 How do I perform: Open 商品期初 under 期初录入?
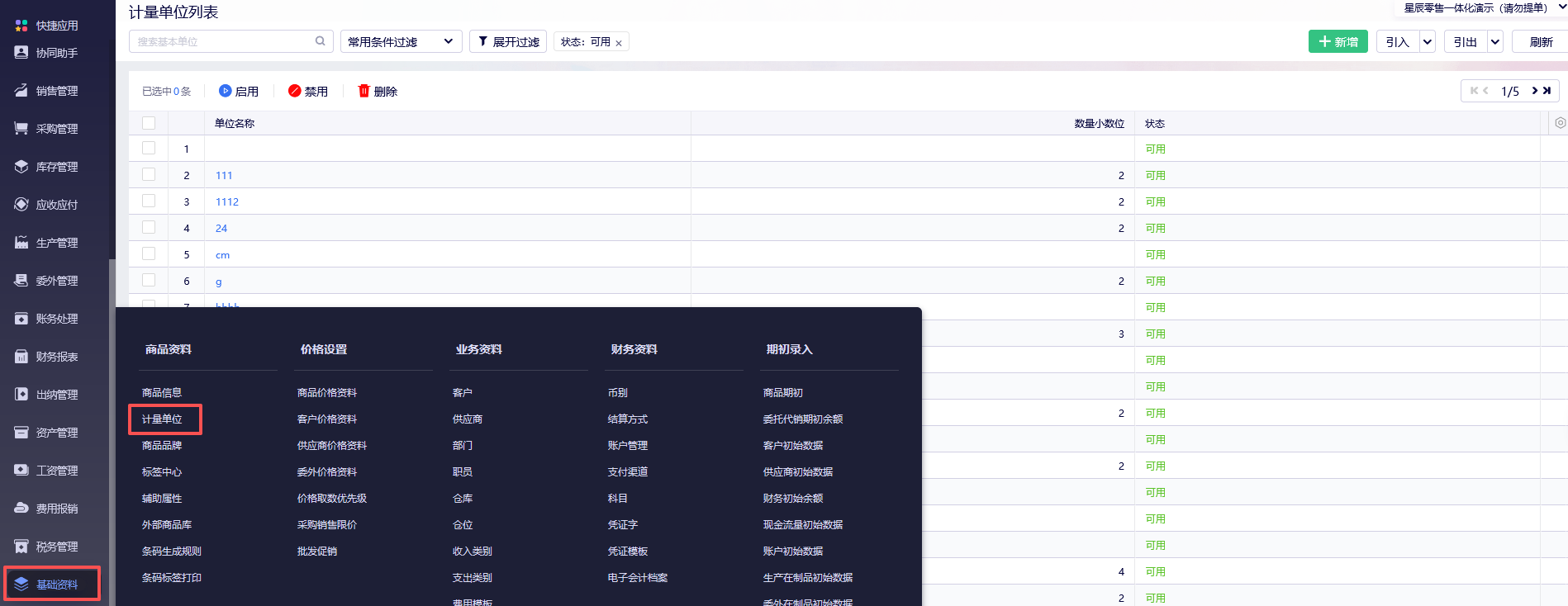[x=783, y=392]
